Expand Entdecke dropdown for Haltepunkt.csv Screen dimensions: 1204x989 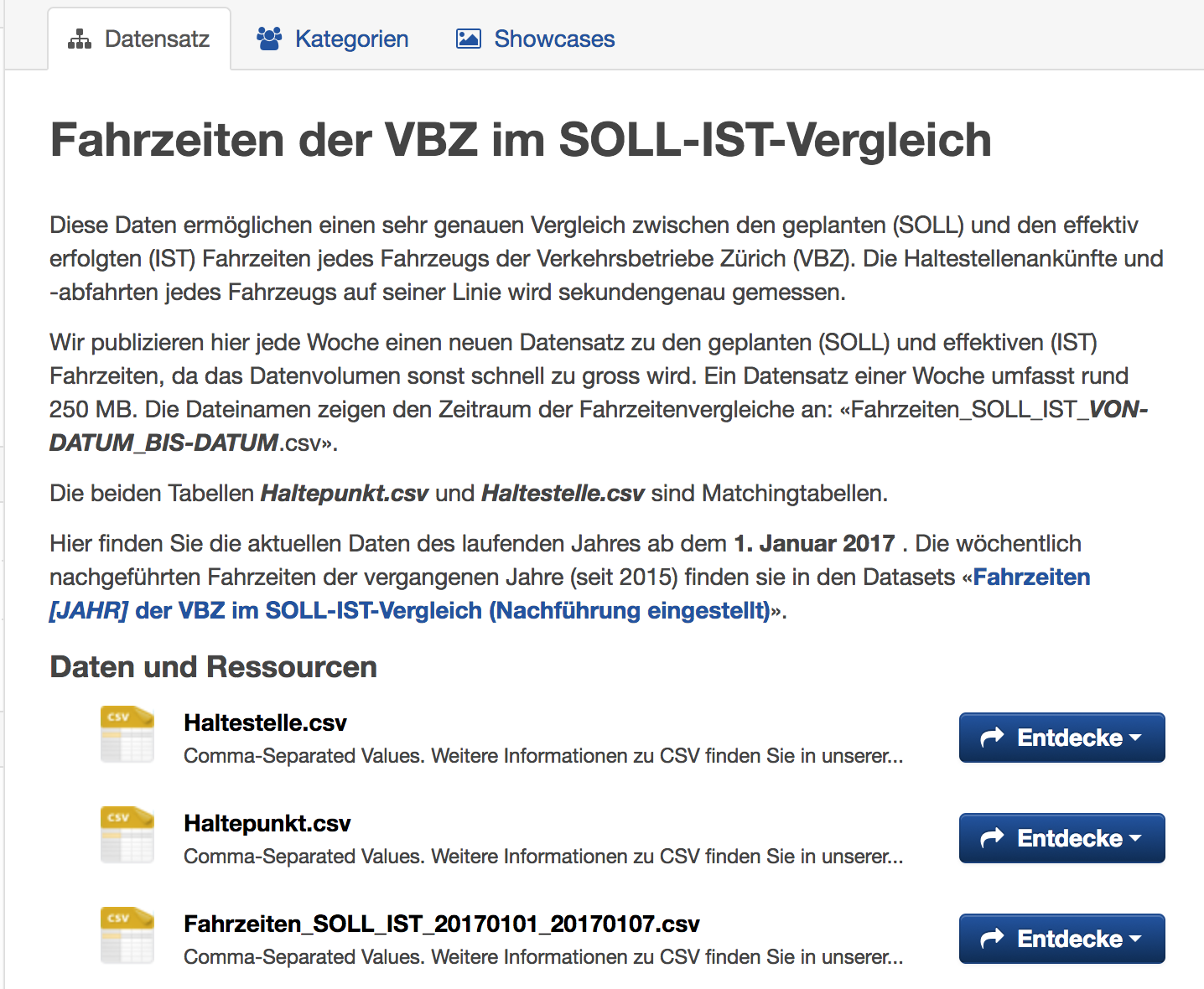[x=1062, y=838]
